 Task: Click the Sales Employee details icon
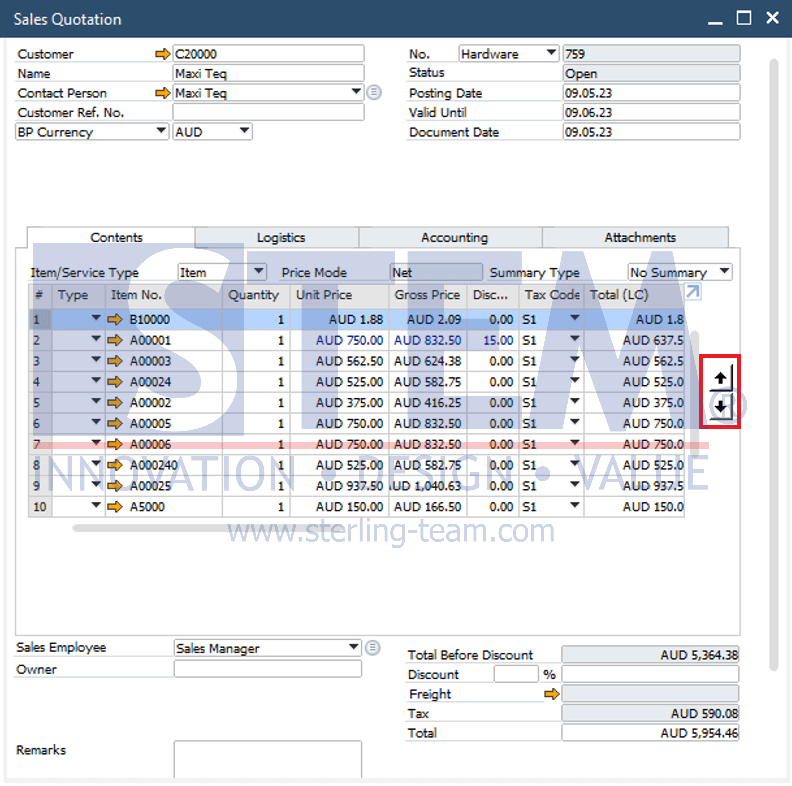373,648
